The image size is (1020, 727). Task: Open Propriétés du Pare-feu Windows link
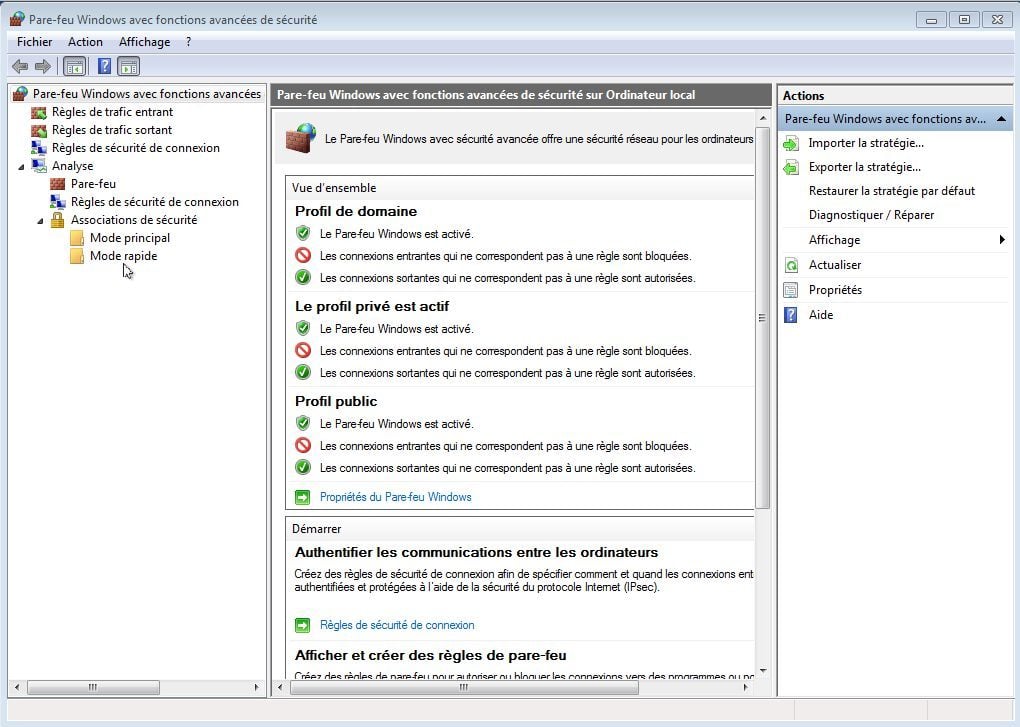(396, 497)
